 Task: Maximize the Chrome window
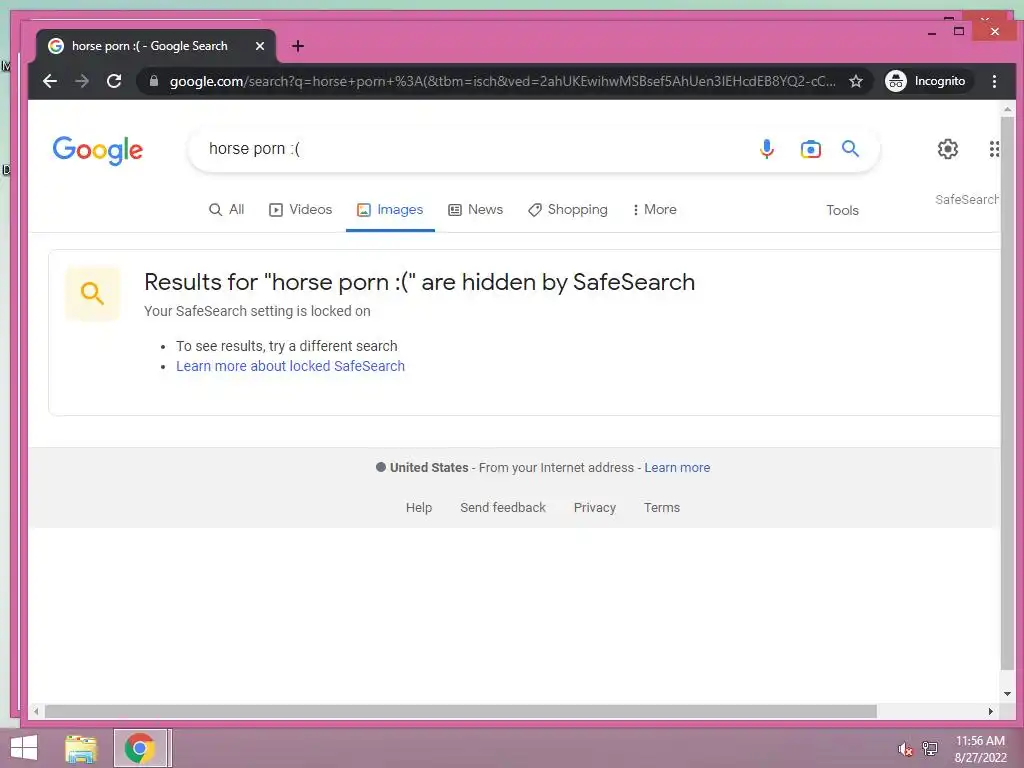(x=959, y=31)
